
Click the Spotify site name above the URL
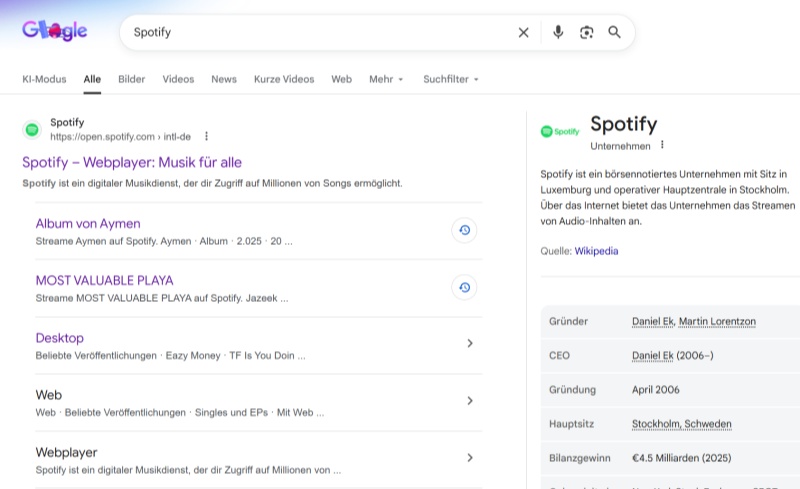(67, 123)
